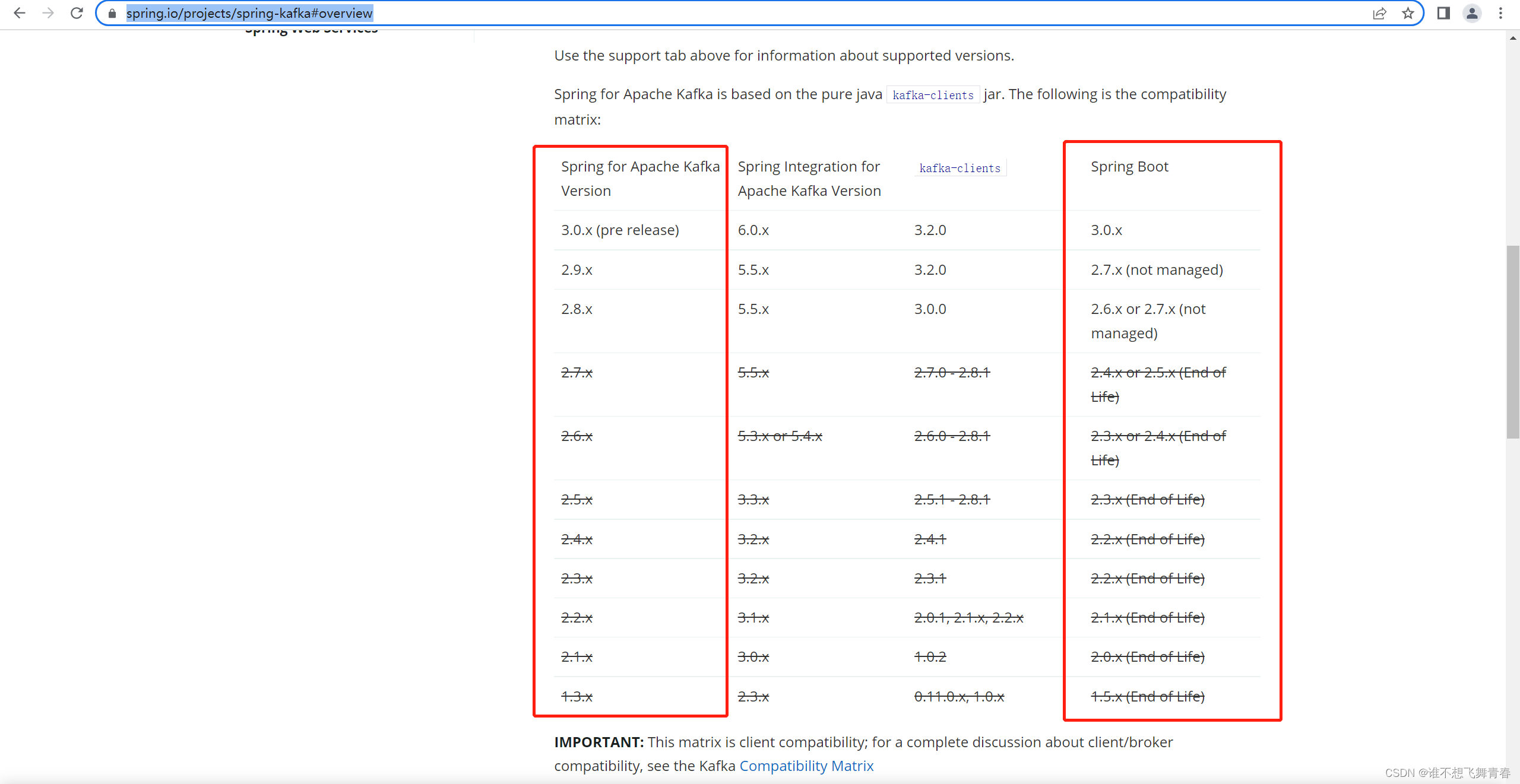Open the Kafka Compatibility Matrix link

(x=806, y=766)
